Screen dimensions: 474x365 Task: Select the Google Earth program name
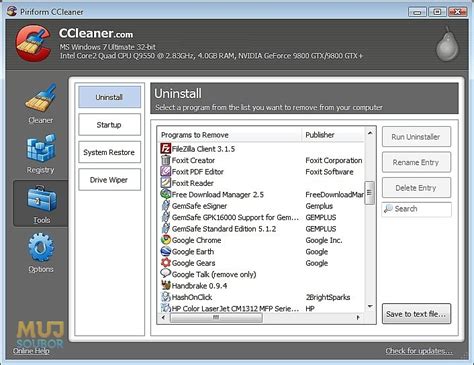coord(193,252)
